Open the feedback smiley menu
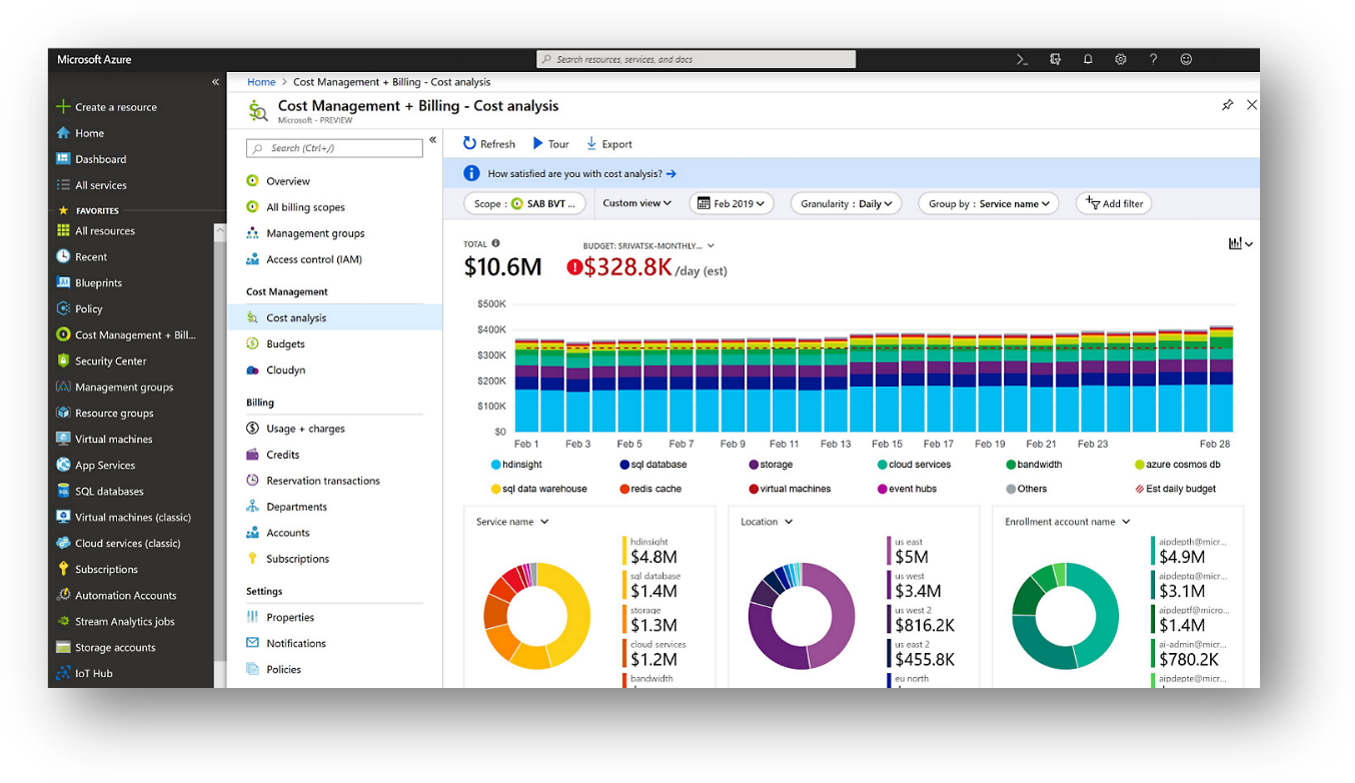The image size is (1355, 783). [1185, 59]
